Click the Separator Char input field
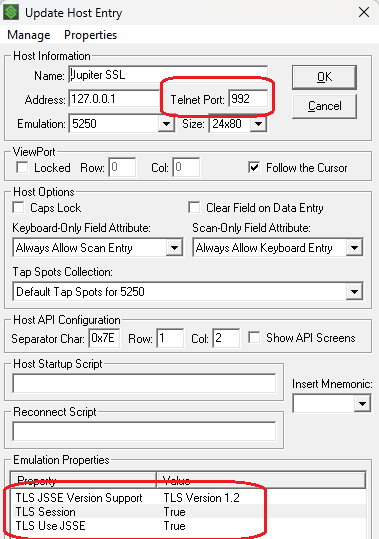379x539 pixels. (x=104, y=338)
